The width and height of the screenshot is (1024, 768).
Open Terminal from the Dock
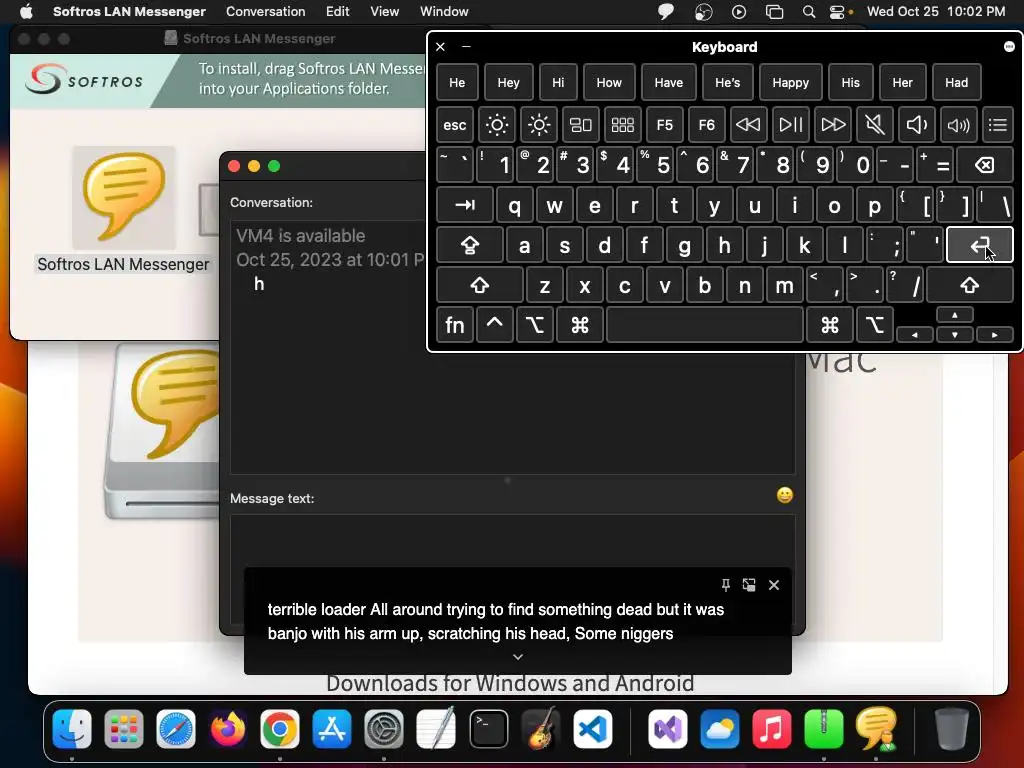488,729
